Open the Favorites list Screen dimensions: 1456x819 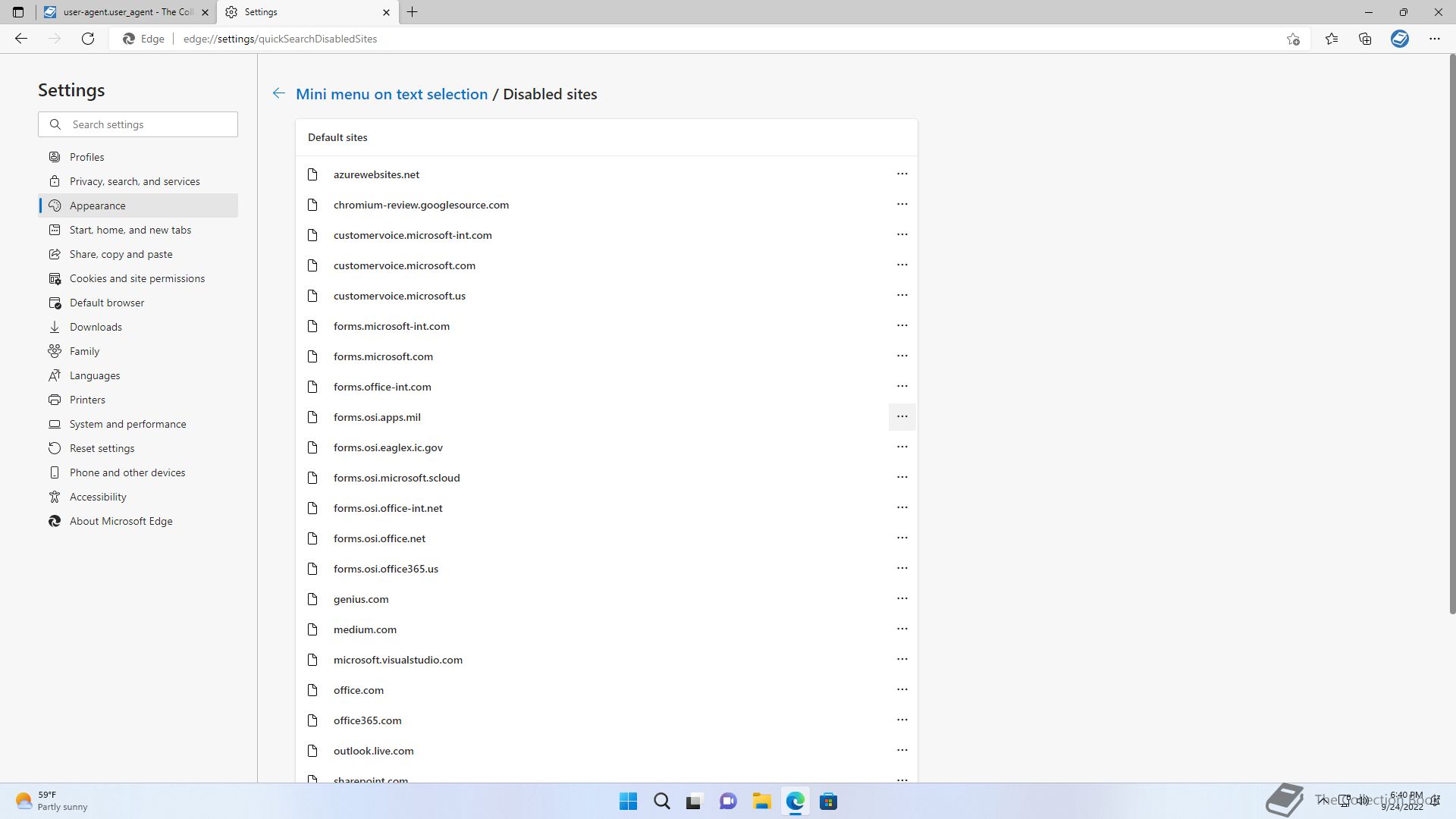[x=1332, y=39]
